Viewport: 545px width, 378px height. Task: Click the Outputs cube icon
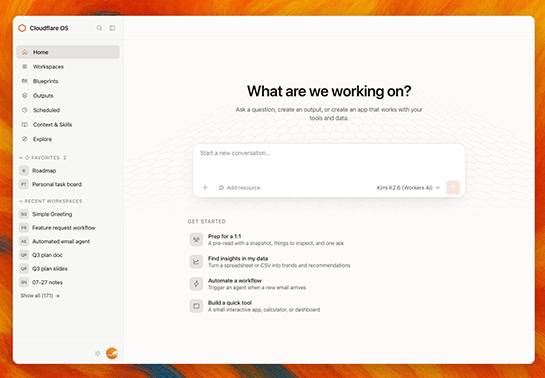point(25,96)
